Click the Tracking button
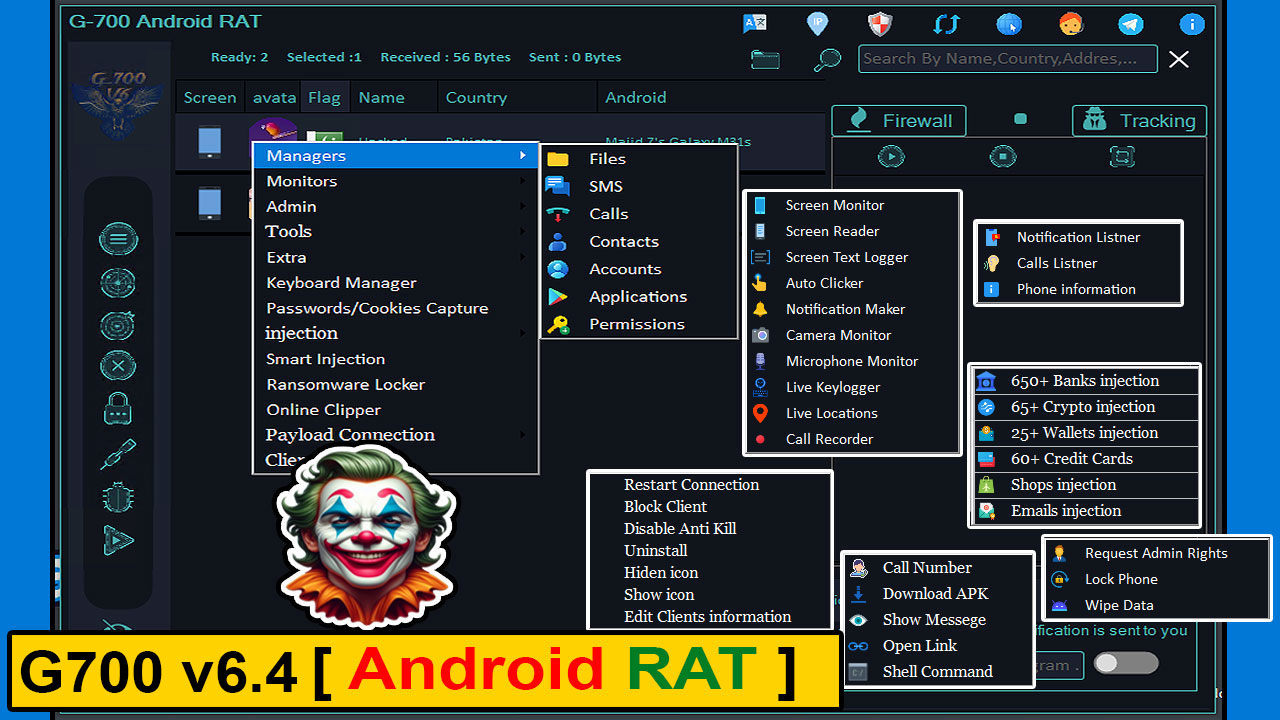The width and height of the screenshot is (1280, 720). coord(1139,120)
